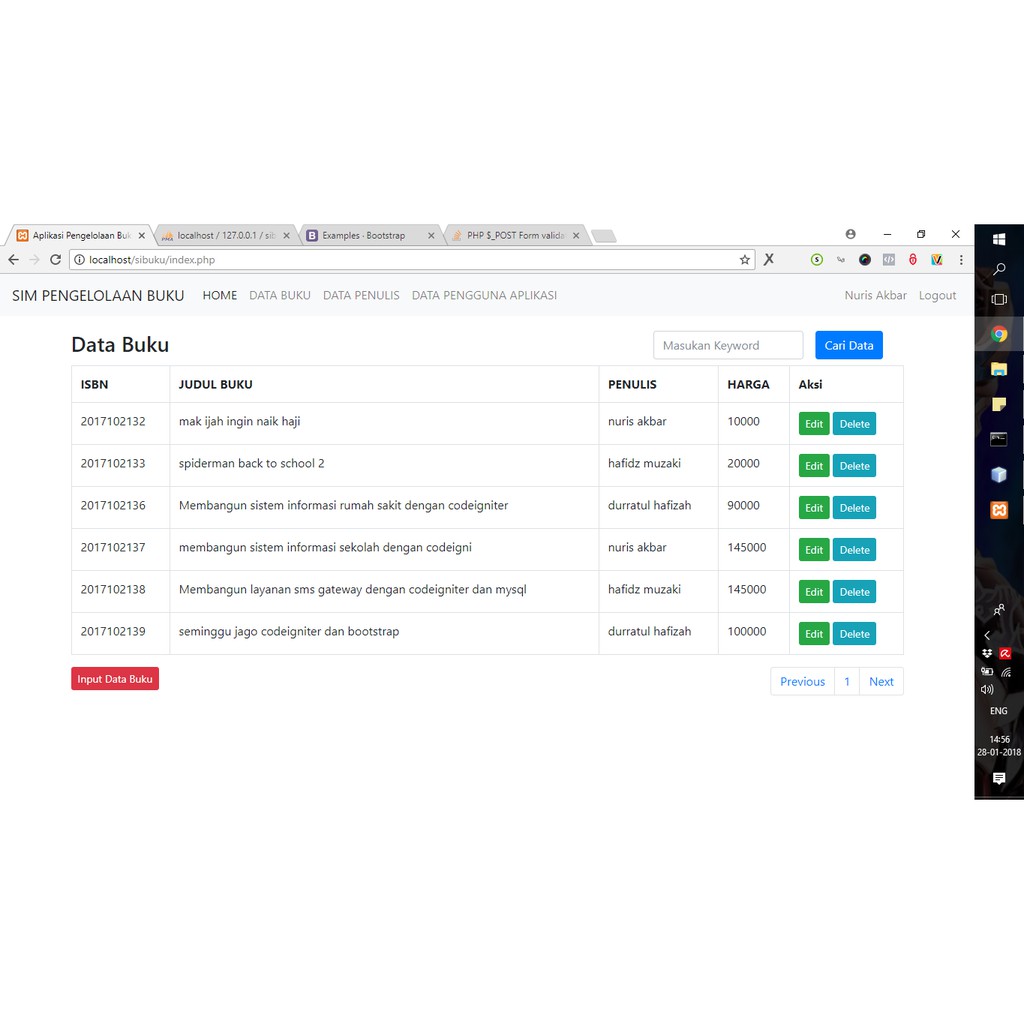The height and width of the screenshot is (1024, 1024).
Task: Edit the 'spiderman back to school 2' row
Action: coord(814,466)
